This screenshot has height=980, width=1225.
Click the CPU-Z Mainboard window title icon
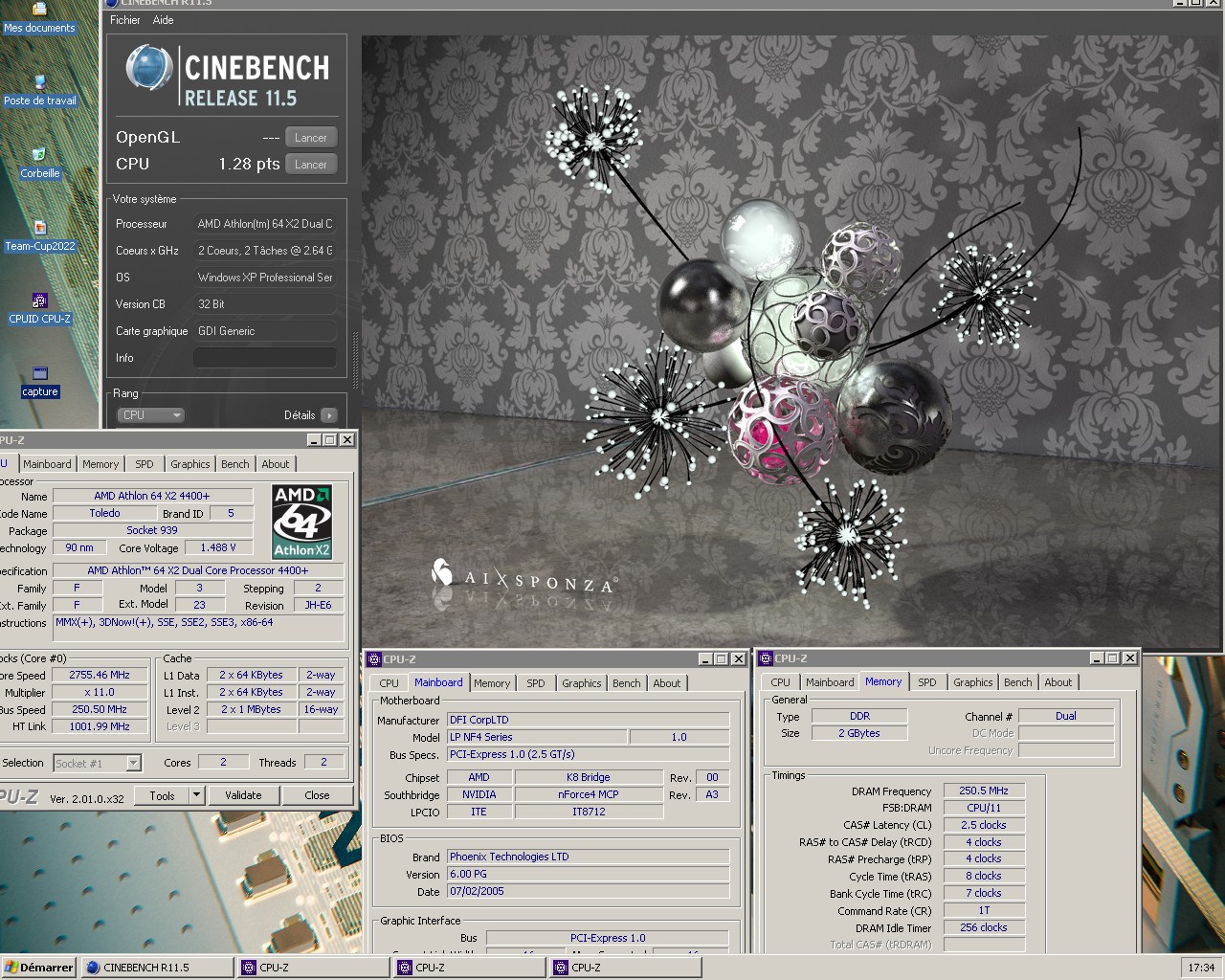pos(374,659)
